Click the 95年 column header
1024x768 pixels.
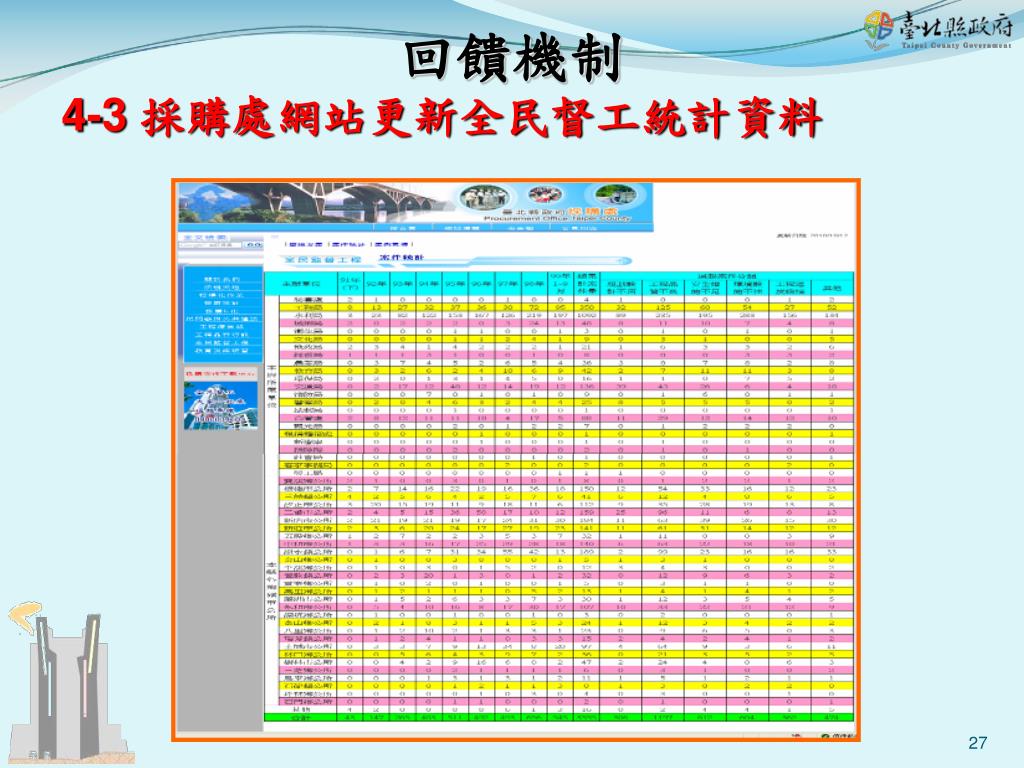455,284
